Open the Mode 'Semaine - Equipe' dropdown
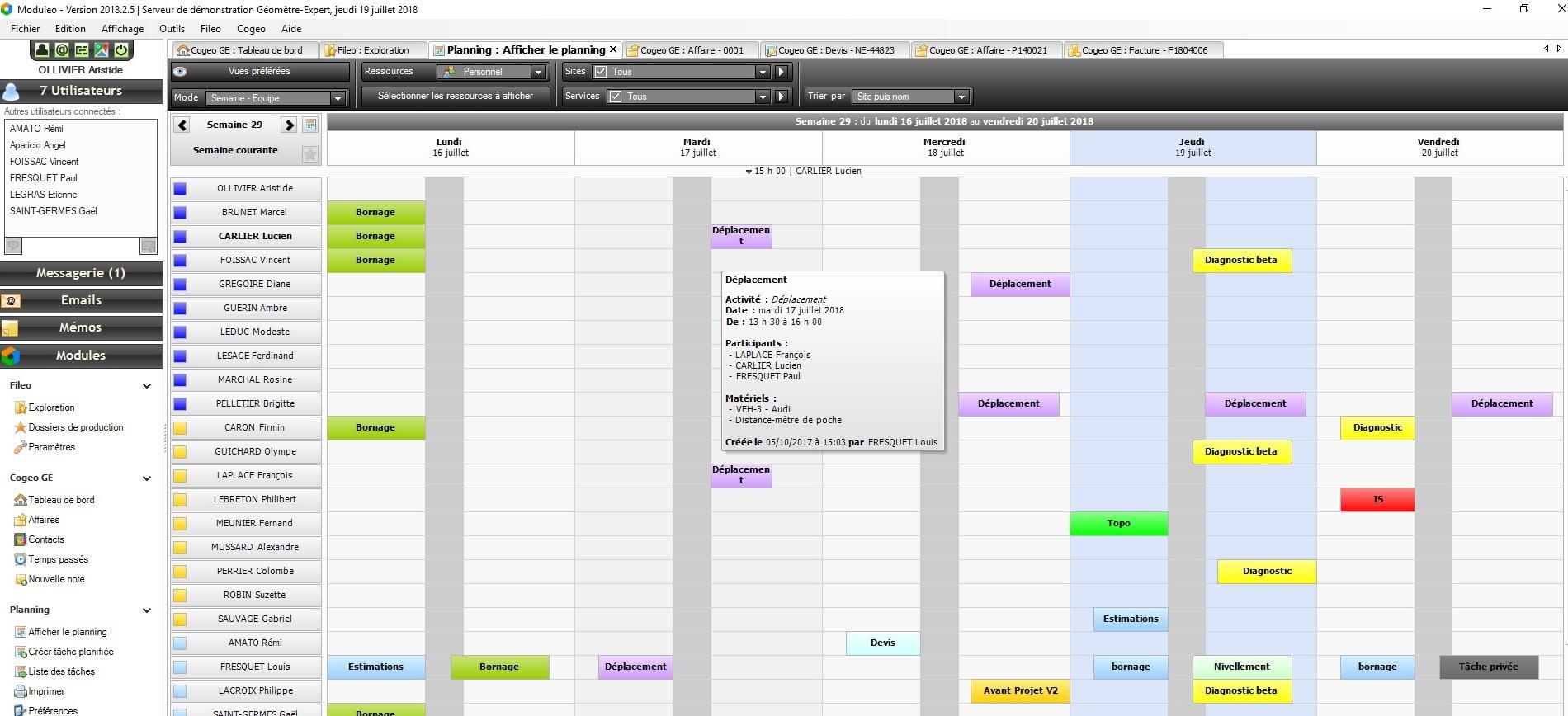This screenshot has width=1568, height=716. point(337,98)
